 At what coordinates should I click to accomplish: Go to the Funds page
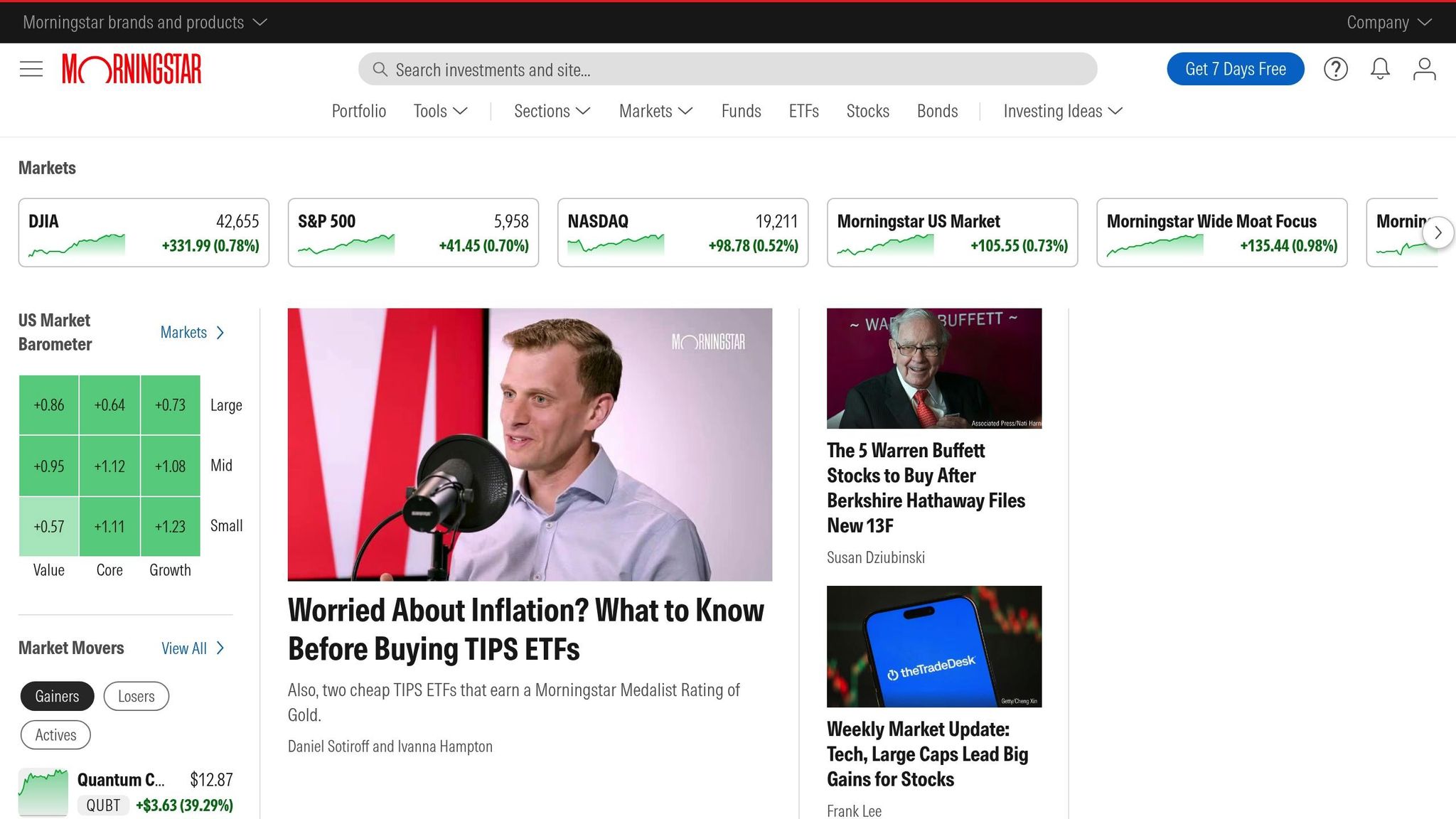(741, 111)
